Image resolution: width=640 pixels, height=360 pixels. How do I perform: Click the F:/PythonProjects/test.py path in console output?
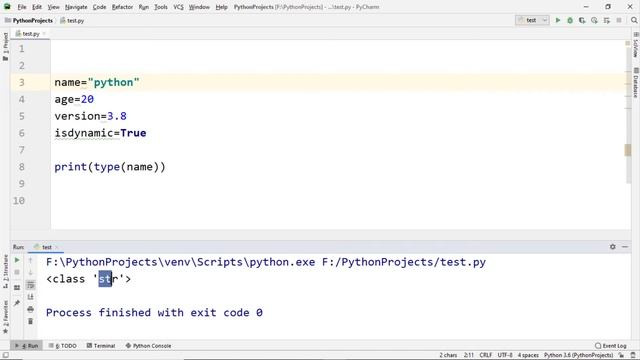[404, 262]
